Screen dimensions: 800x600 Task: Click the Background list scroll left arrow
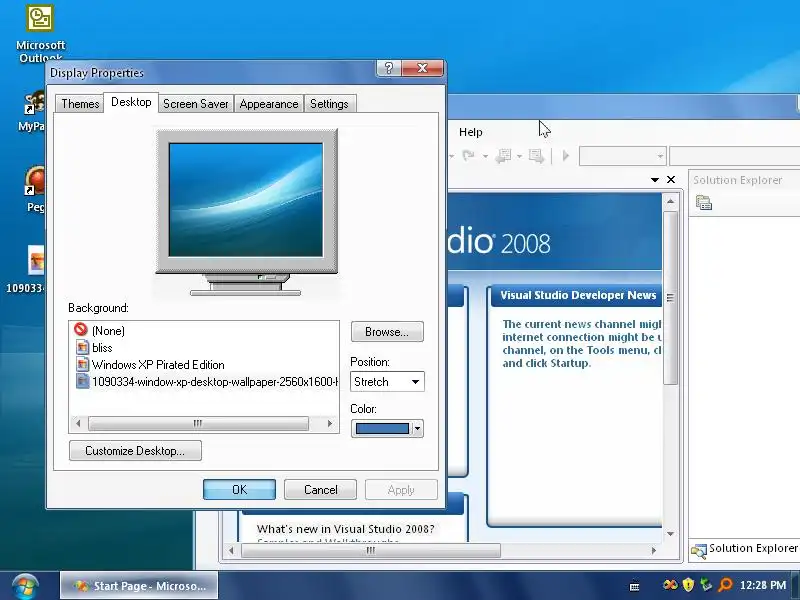78,423
